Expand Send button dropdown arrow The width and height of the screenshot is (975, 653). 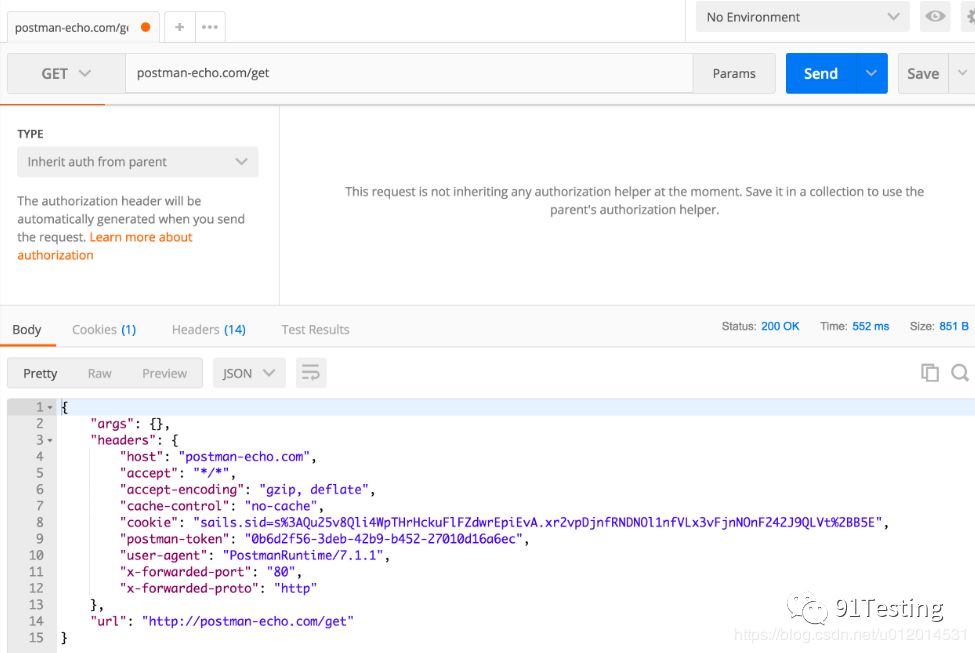coord(871,73)
